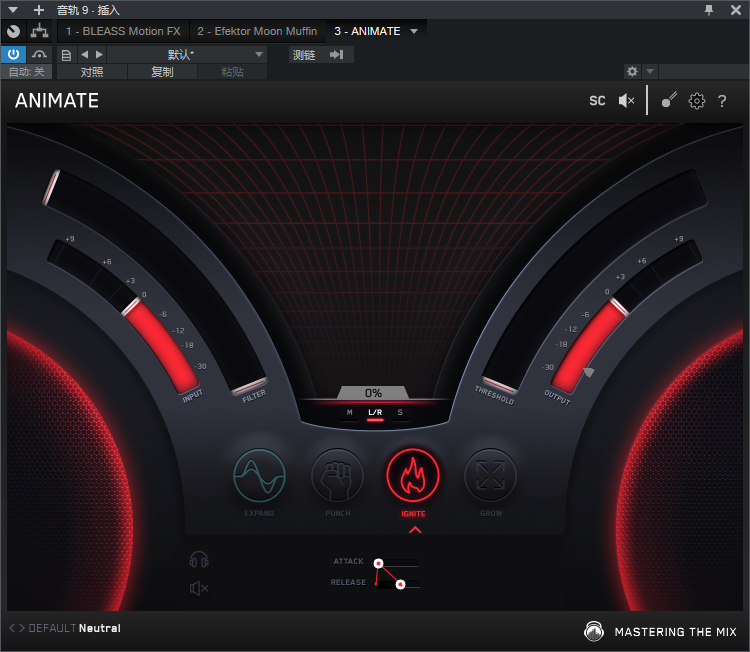Click the 0% amount display
Viewport: 750px width, 652px height.
[373, 393]
